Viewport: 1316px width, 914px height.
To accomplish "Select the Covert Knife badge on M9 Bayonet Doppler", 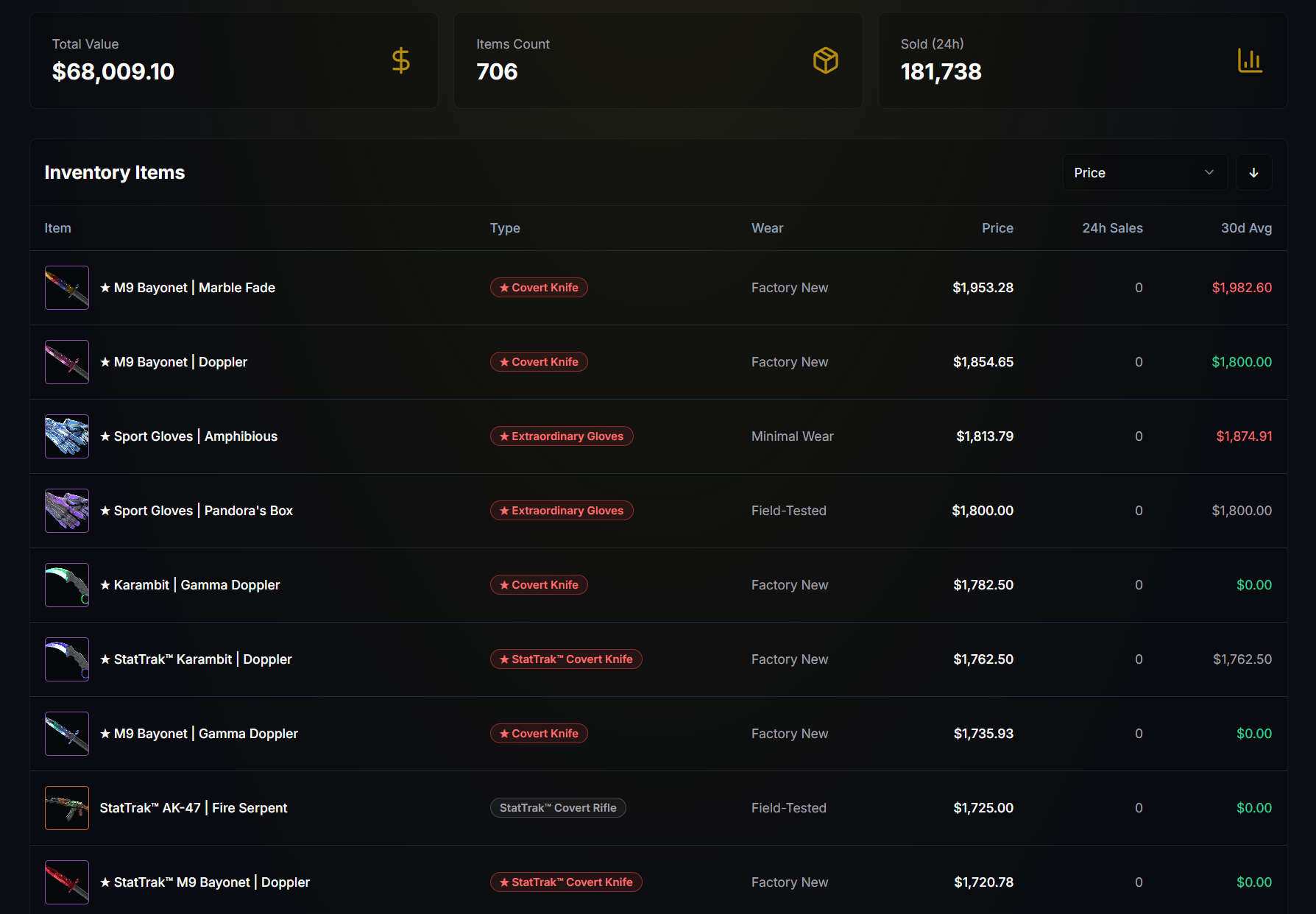I will [539, 361].
